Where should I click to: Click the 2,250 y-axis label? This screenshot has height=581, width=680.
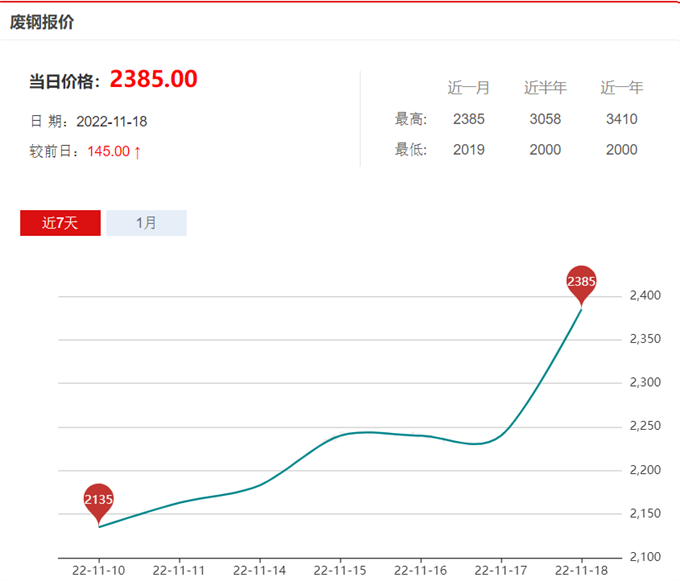point(645,426)
